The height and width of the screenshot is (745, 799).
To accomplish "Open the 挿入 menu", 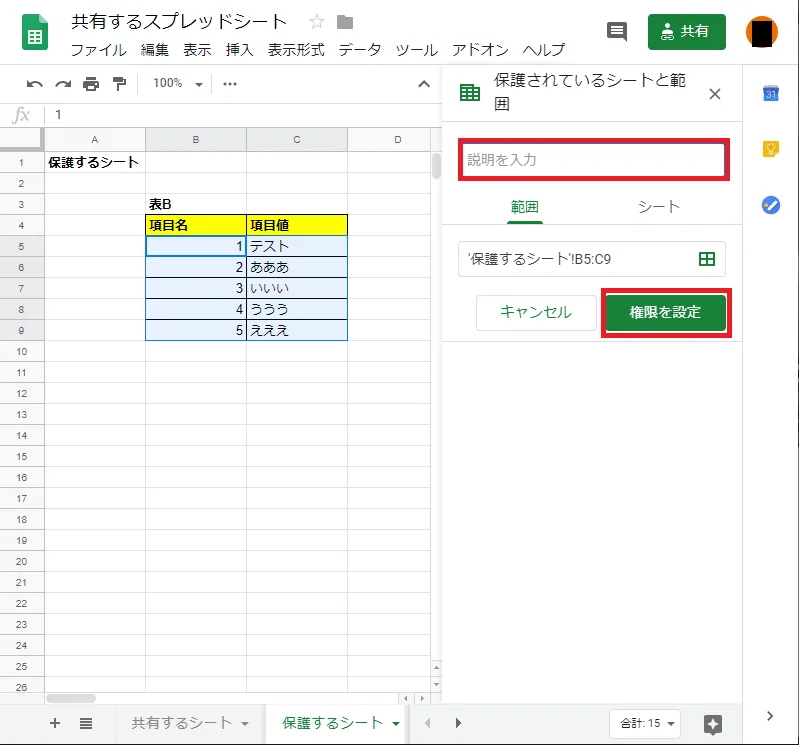I will tap(239, 50).
